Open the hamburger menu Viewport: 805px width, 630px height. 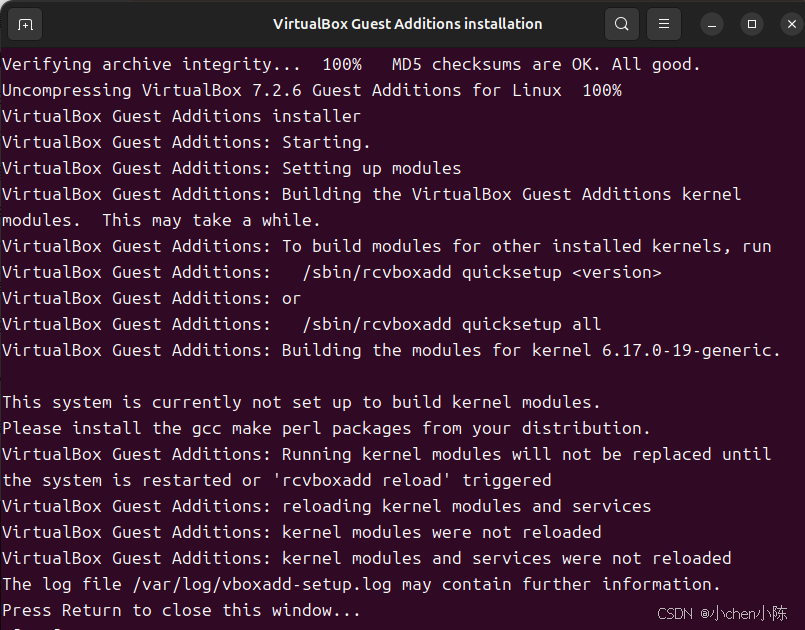click(664, 24)
